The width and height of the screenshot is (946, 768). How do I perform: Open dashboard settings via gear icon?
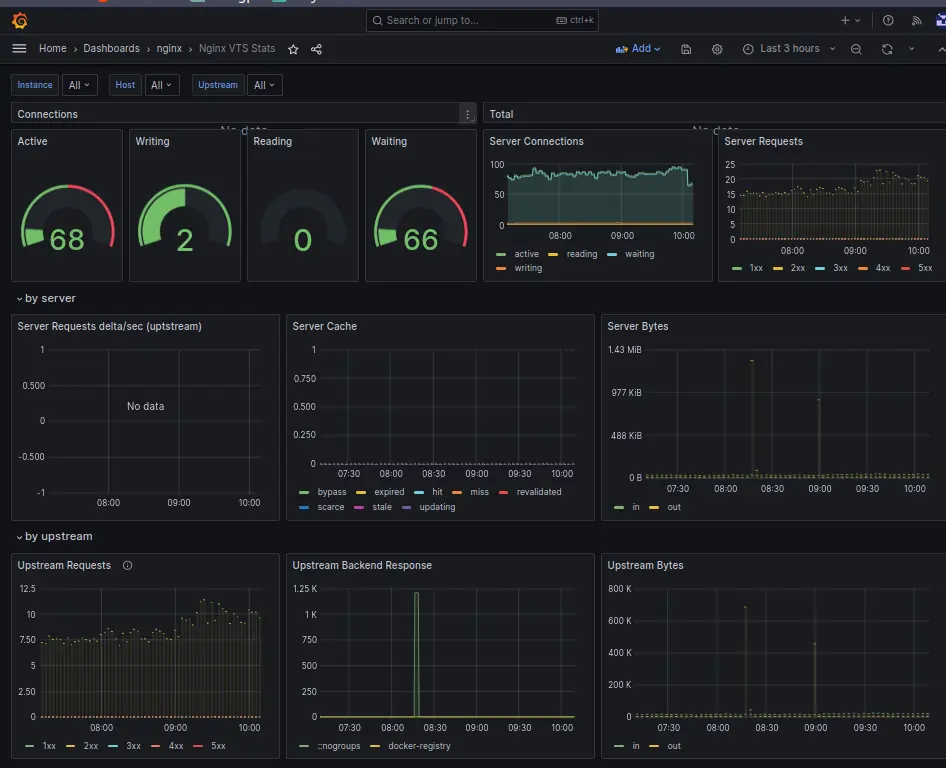(717, 48)
